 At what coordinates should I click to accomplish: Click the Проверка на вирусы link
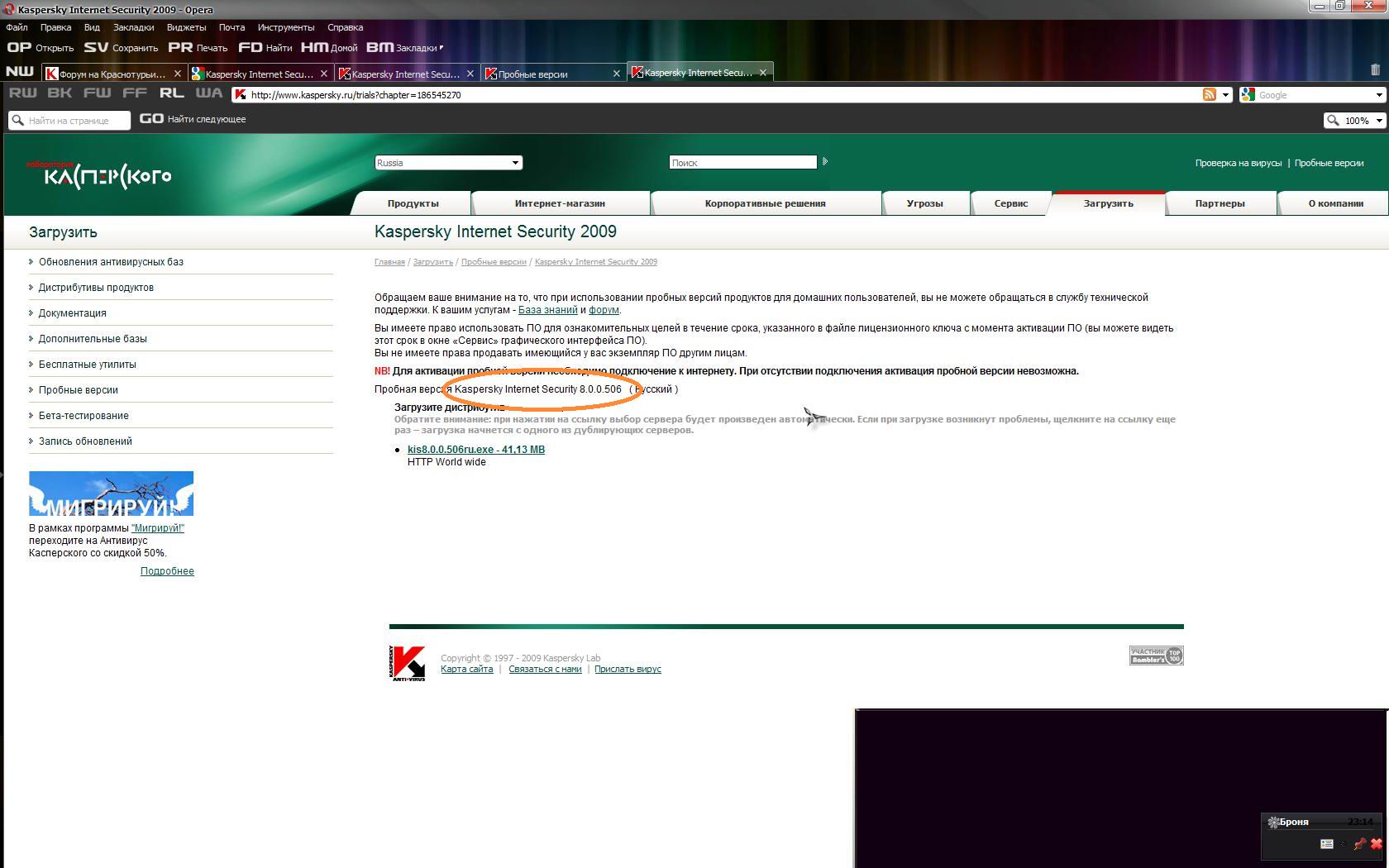[x=1238, y=163]
